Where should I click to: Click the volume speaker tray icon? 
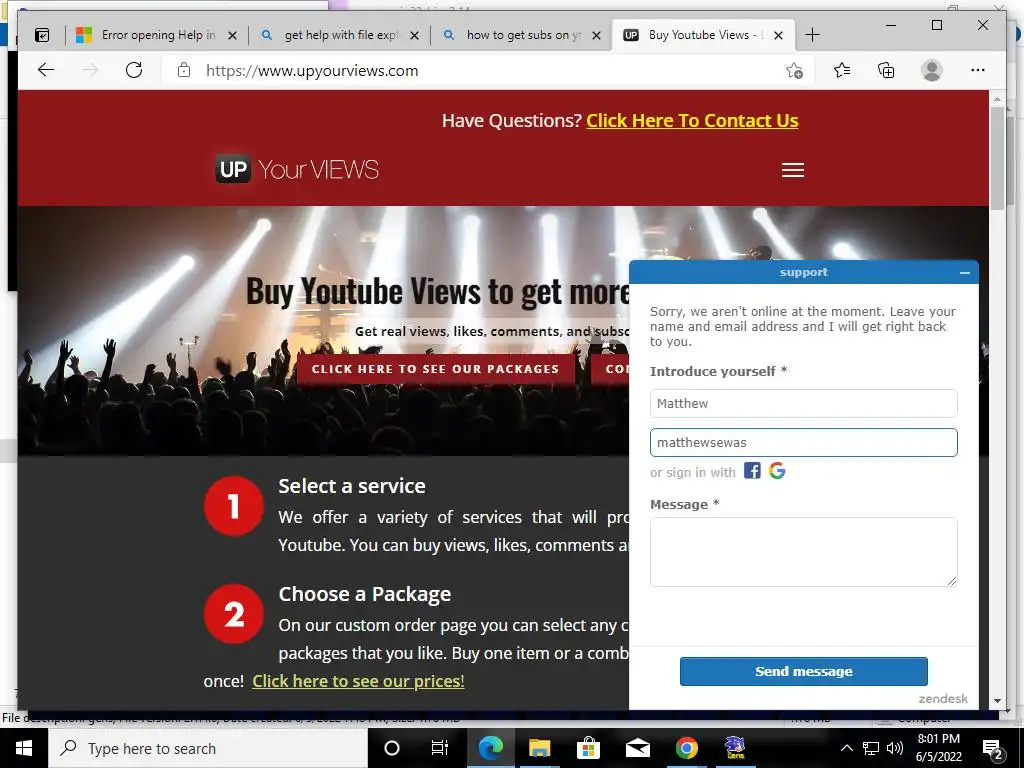tap(895, 748)
